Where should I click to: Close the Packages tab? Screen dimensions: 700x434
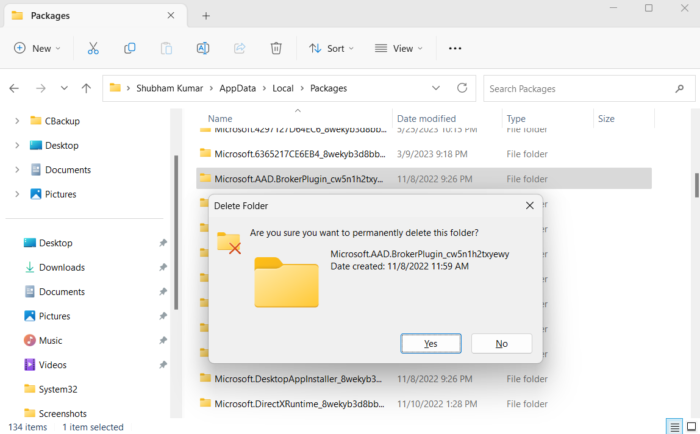[171, 16]
